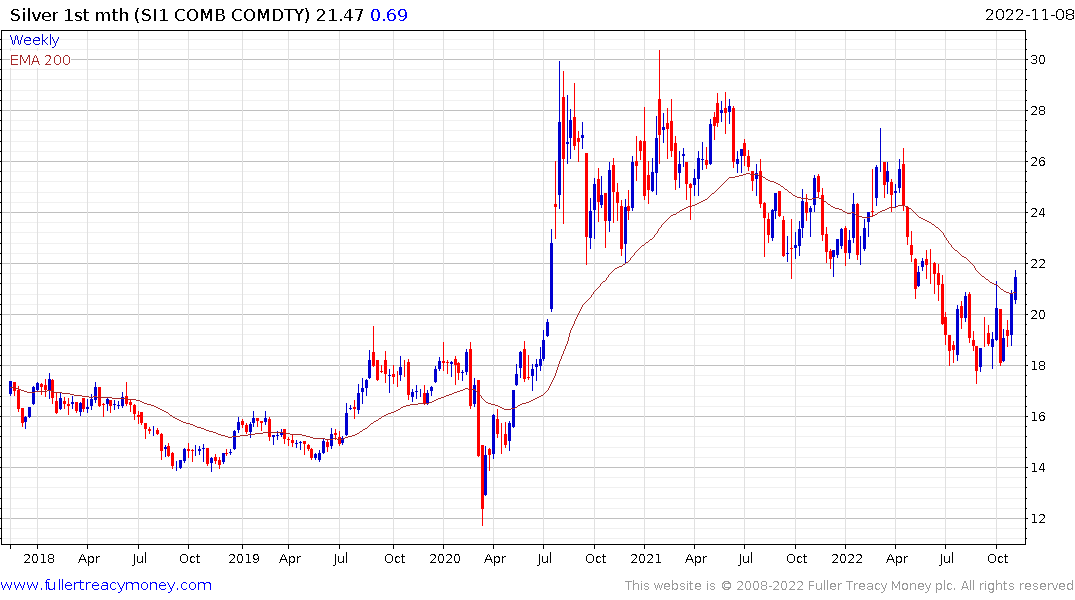The width and height of the screenshot is (1075, 600).
Task: Select the 24 price axis label
Action: tap(1037, 213)
